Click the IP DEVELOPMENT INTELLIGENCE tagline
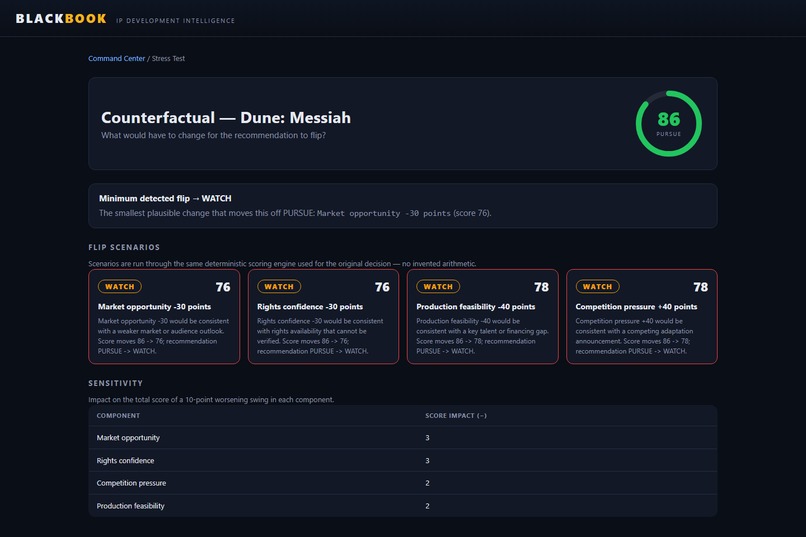This screenshot has width=806, height=537. click(x=175, y=21)
